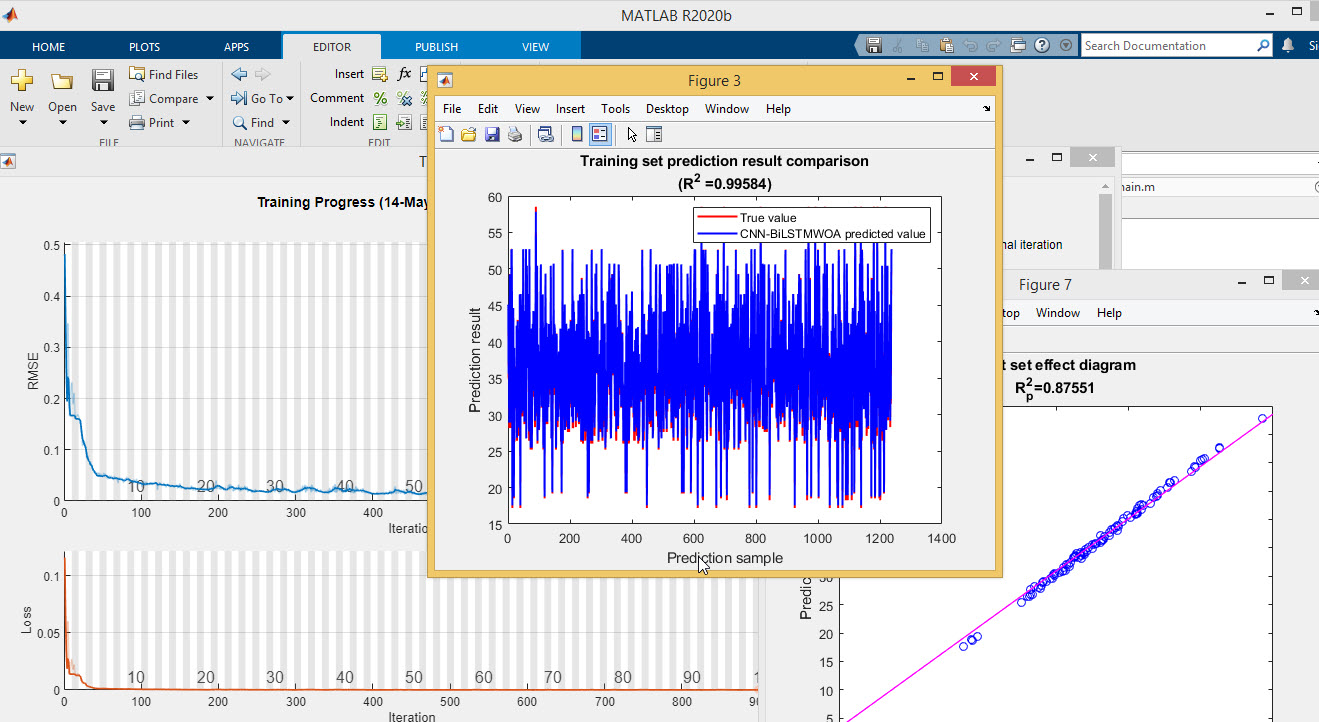Expand the Print dropdown arrow
The width and height of the screenshot is (1319, 722).
pyautogui.click(x=184, y=122)
